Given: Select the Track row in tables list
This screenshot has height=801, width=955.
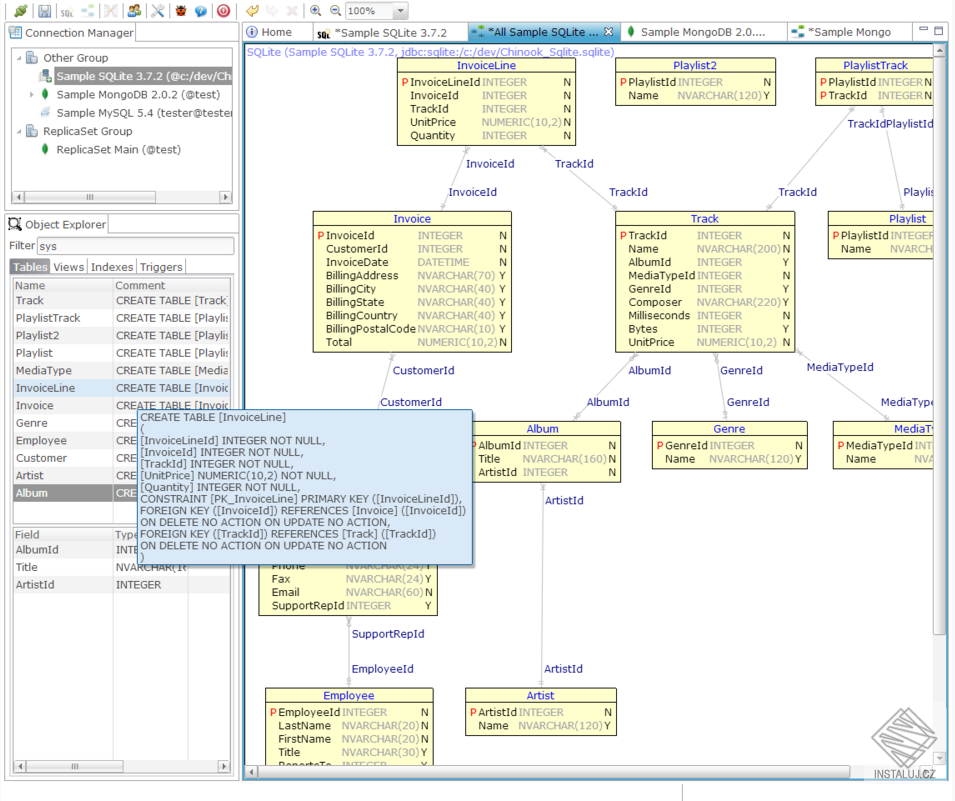Looking at the screenshot, I should (122, 300).
